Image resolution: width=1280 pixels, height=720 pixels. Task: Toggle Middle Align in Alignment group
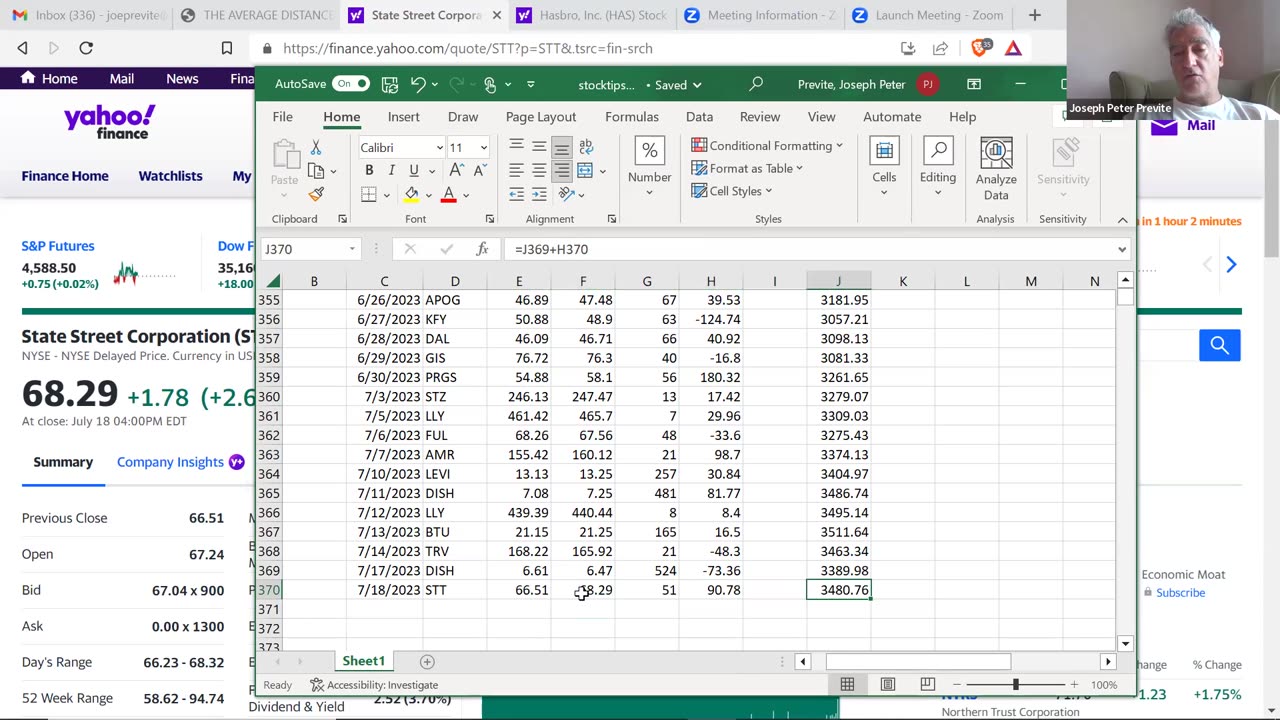pyautogui.click(x=539, y=147)
